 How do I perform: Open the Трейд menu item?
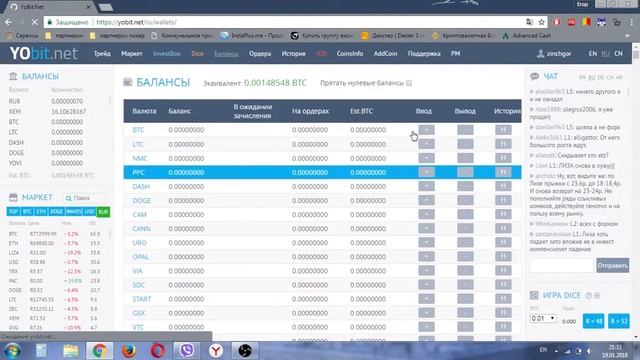102,53
